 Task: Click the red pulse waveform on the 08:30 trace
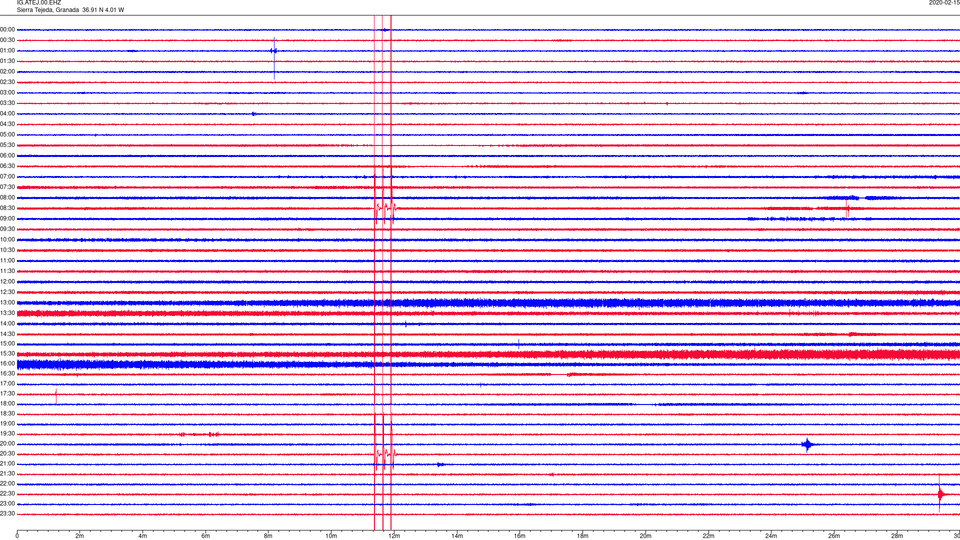tap(386, 209)
